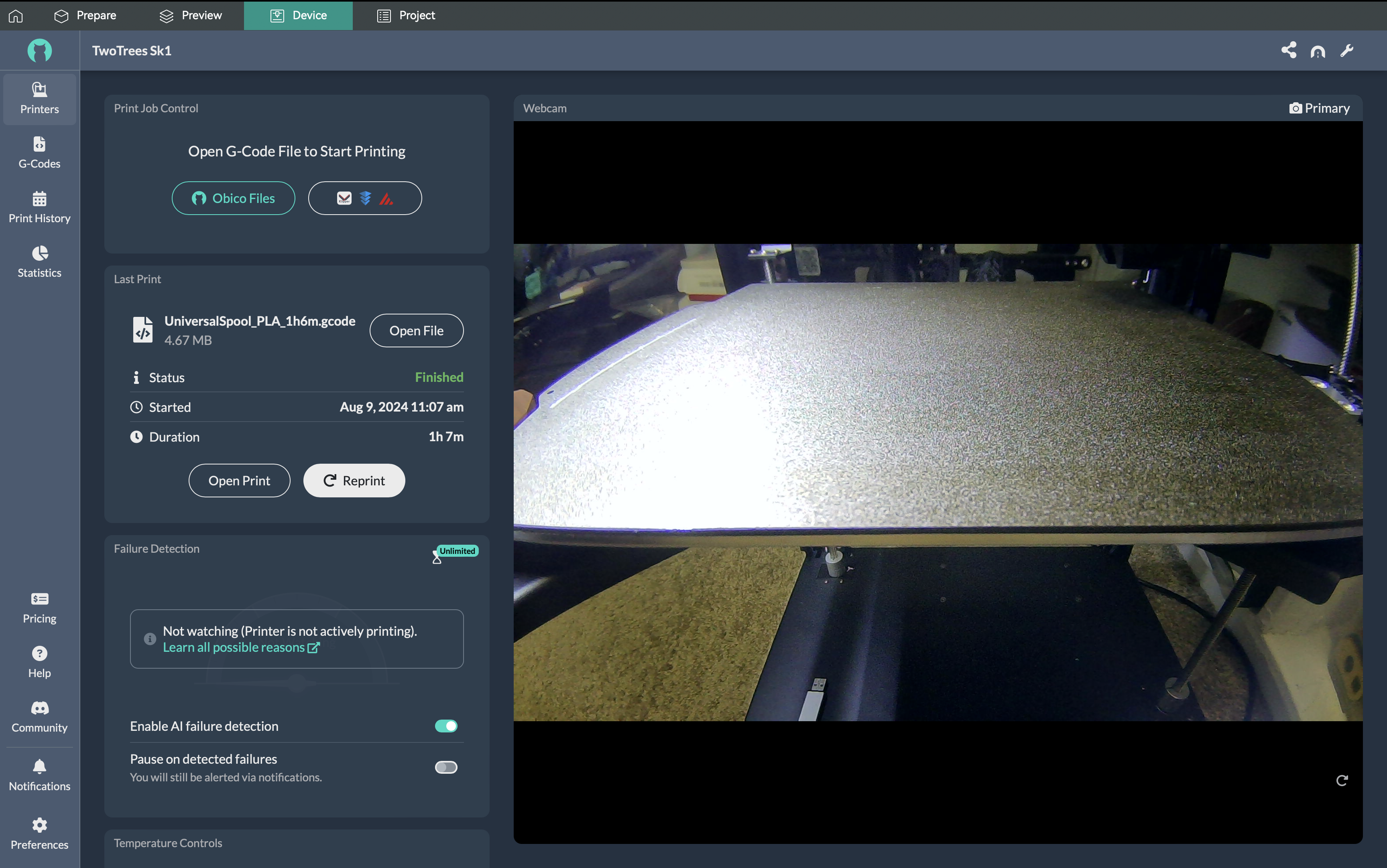Click the Reprint button
Viewport: 1387px width, 868px height.
pos(354,481)
